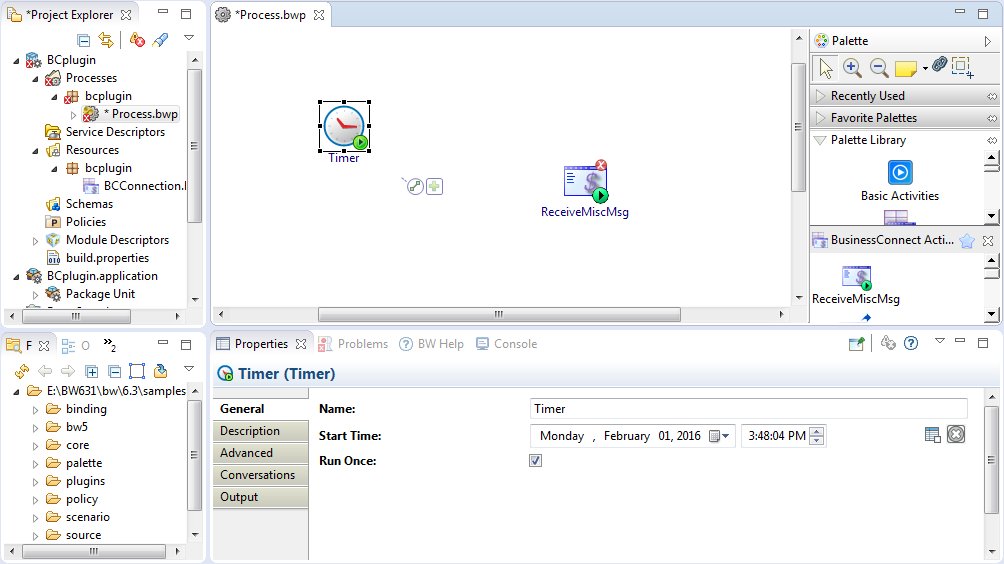Switch to the BW Help tab
Screen dimensions: 1004x564
point(432,344)
